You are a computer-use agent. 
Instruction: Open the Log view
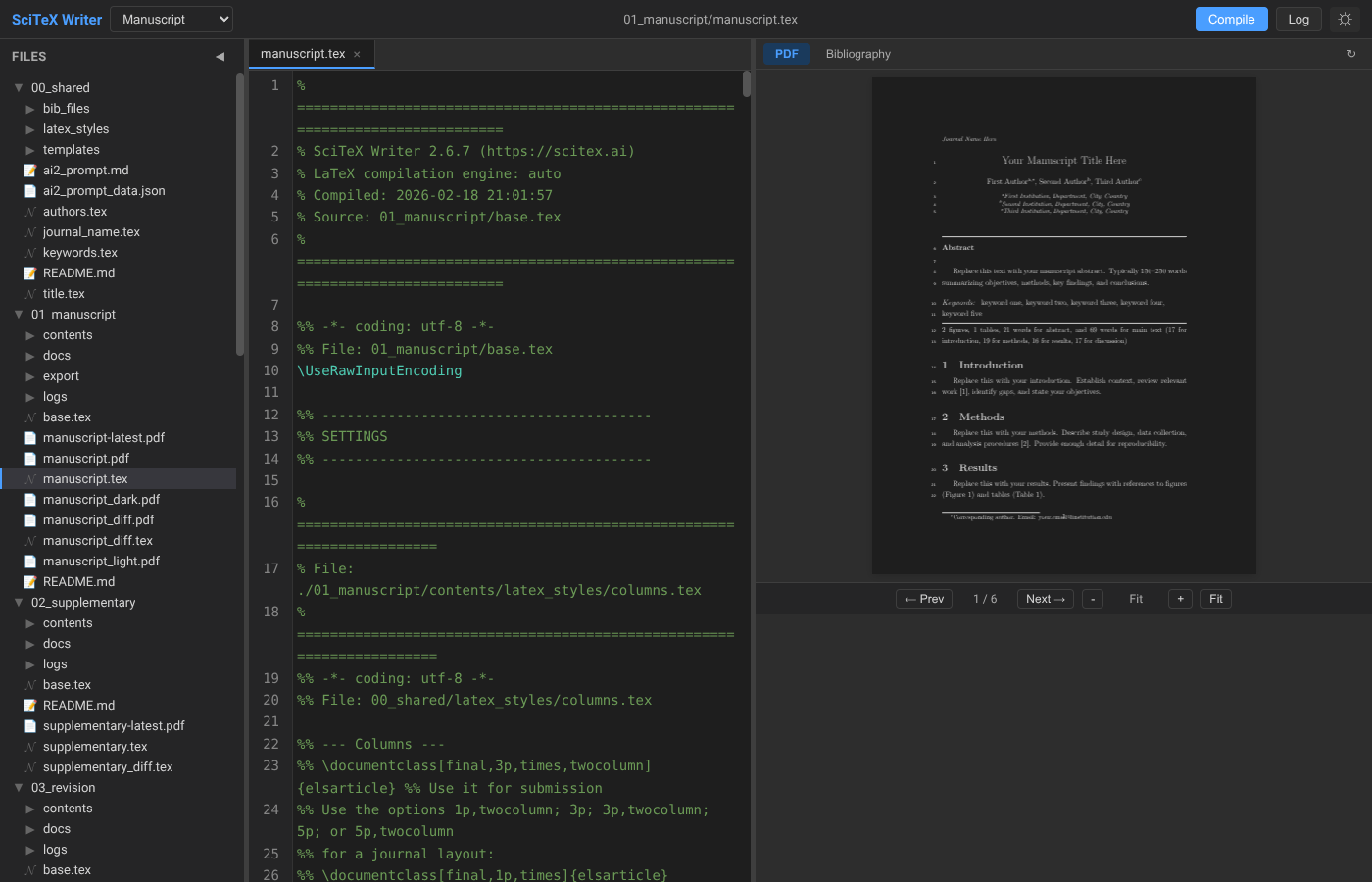pos(1298,20)
